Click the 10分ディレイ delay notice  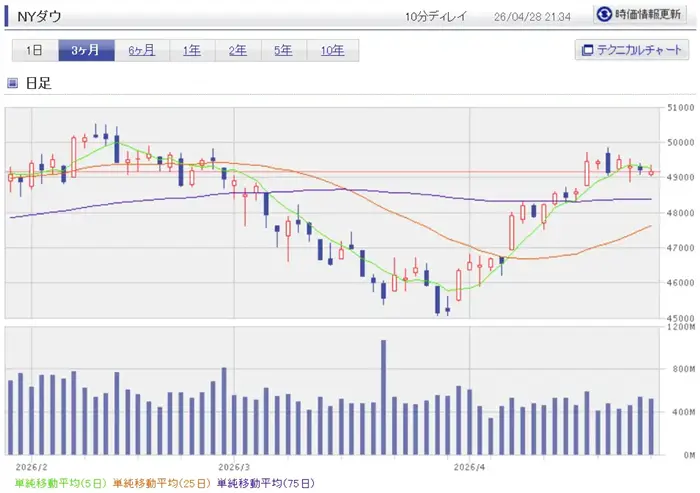(437, 17)
